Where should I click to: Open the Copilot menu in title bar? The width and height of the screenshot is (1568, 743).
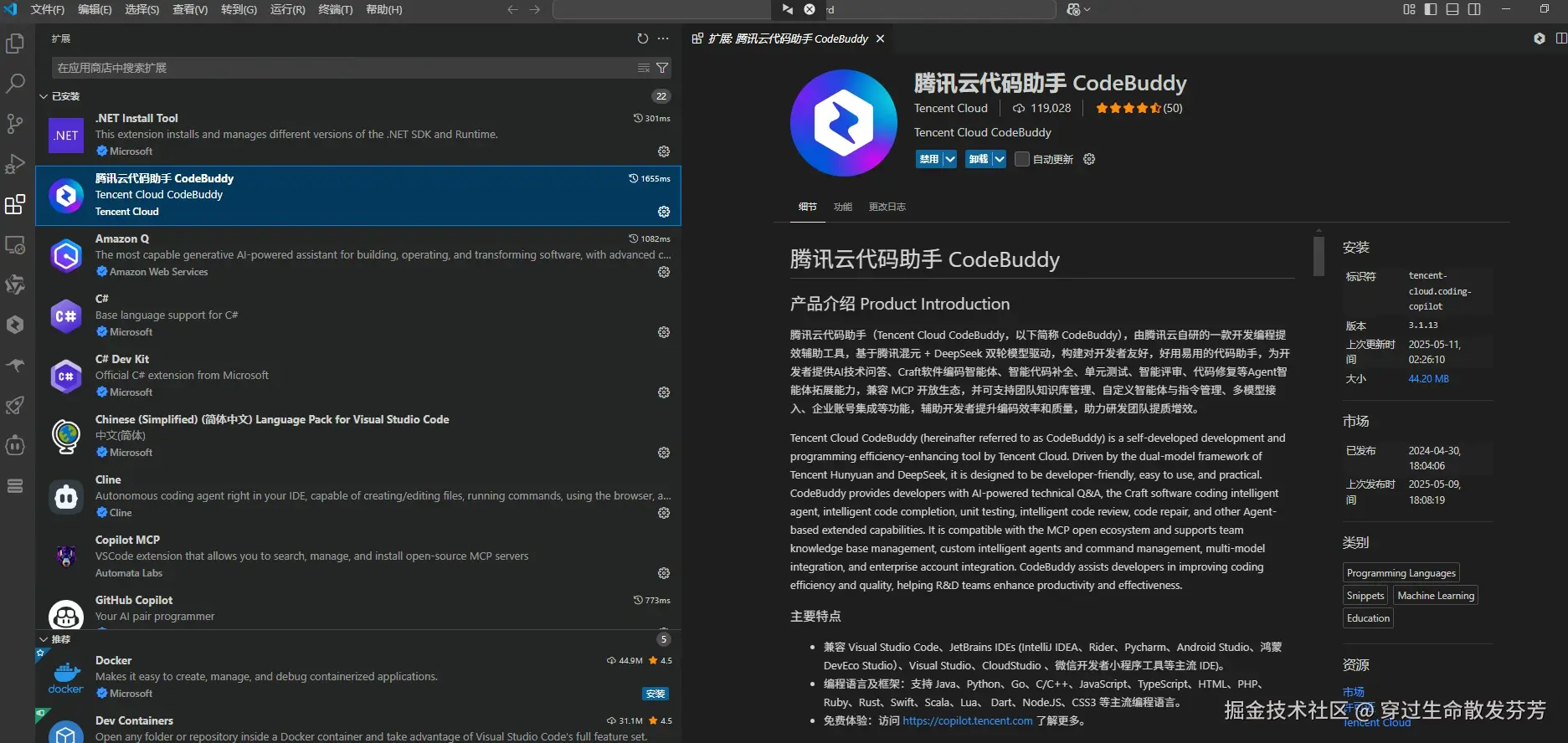tap(1078, 9)
